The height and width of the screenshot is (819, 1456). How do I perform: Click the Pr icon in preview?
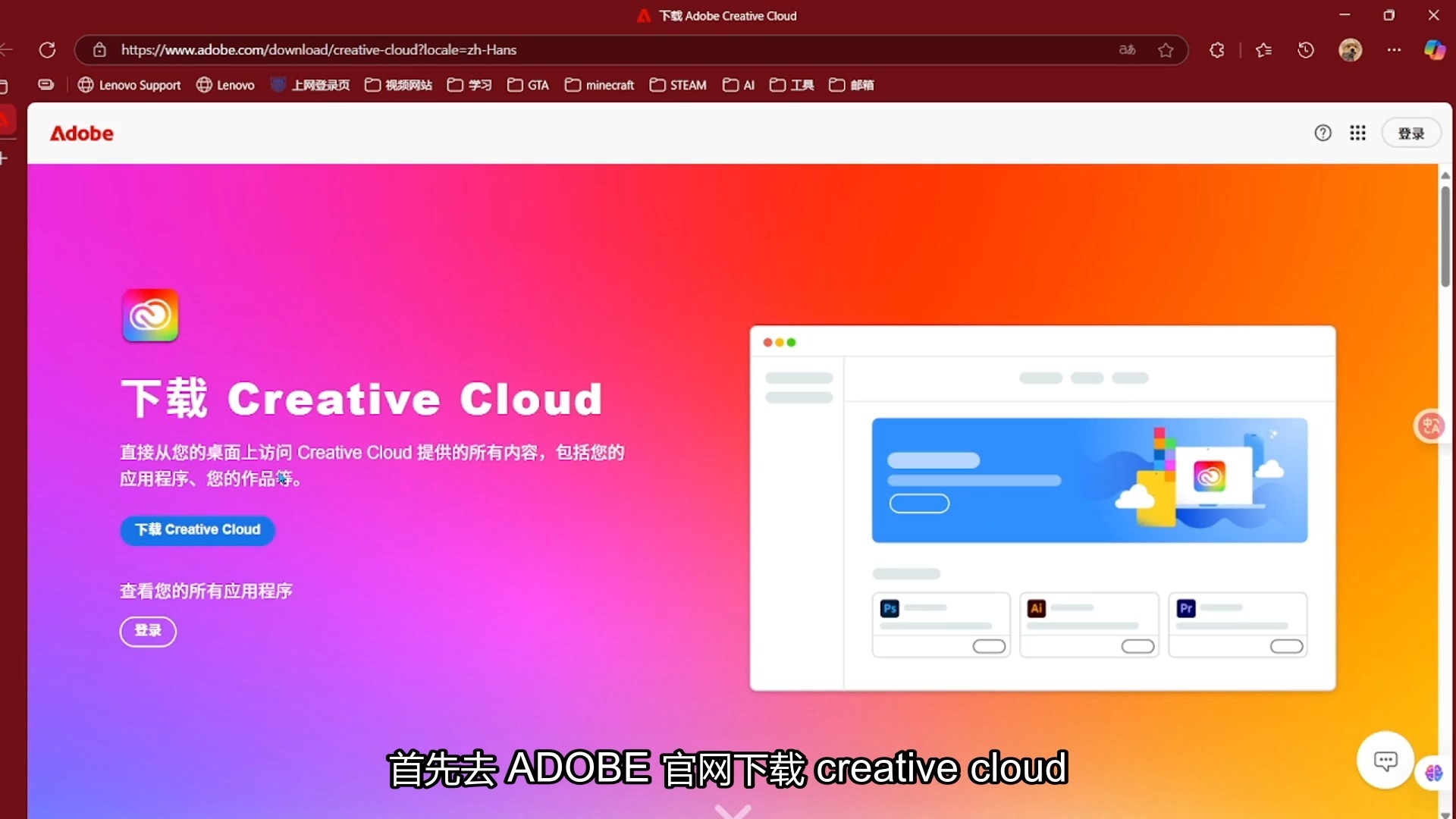(1186, 608)
